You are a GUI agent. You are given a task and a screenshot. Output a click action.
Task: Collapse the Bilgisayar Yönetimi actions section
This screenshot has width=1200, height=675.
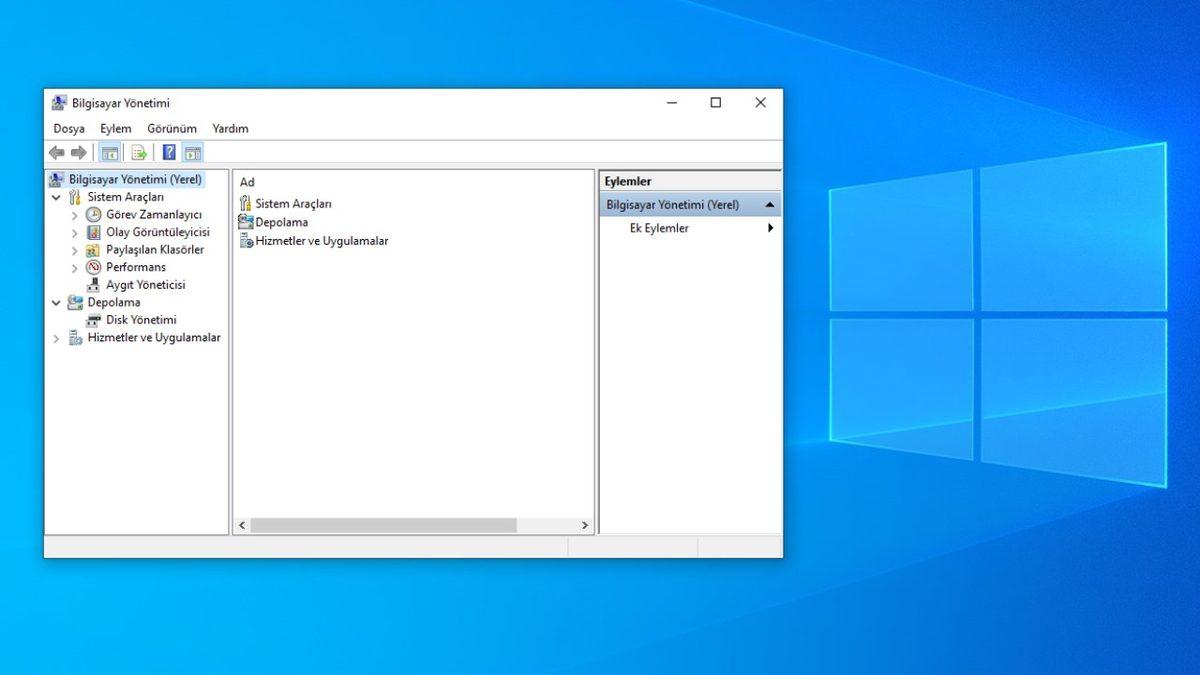[769, 203]
